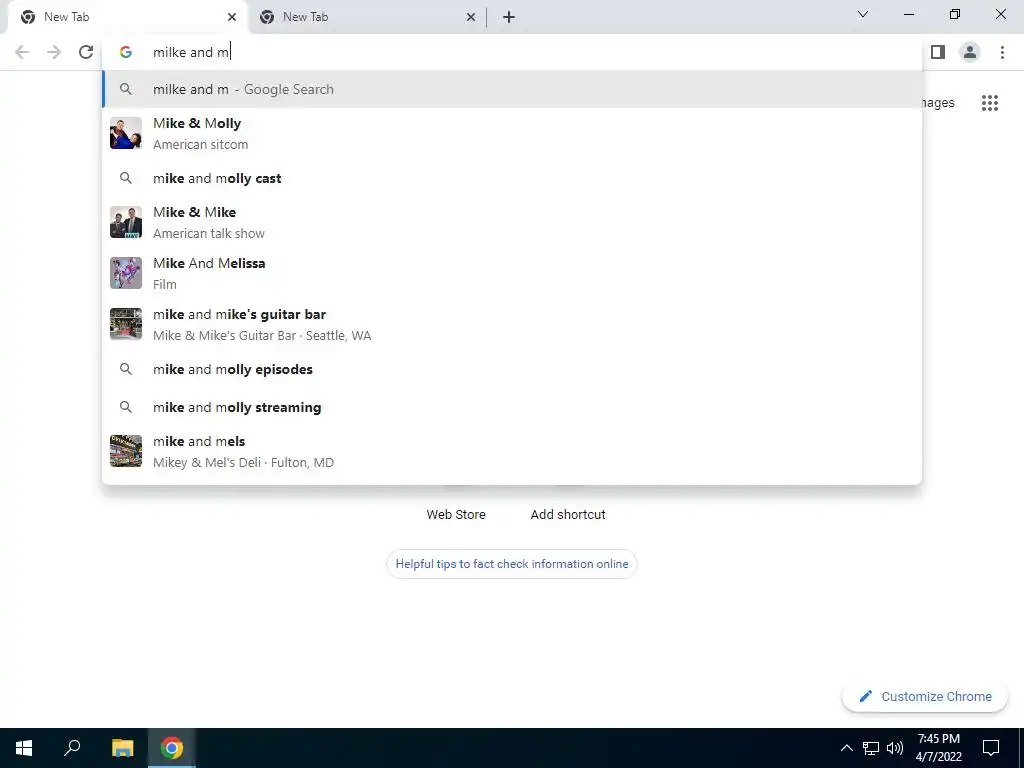Click the Mike & Molly thumbnail image
1024x768 pixels.
(x=126, y=133)
